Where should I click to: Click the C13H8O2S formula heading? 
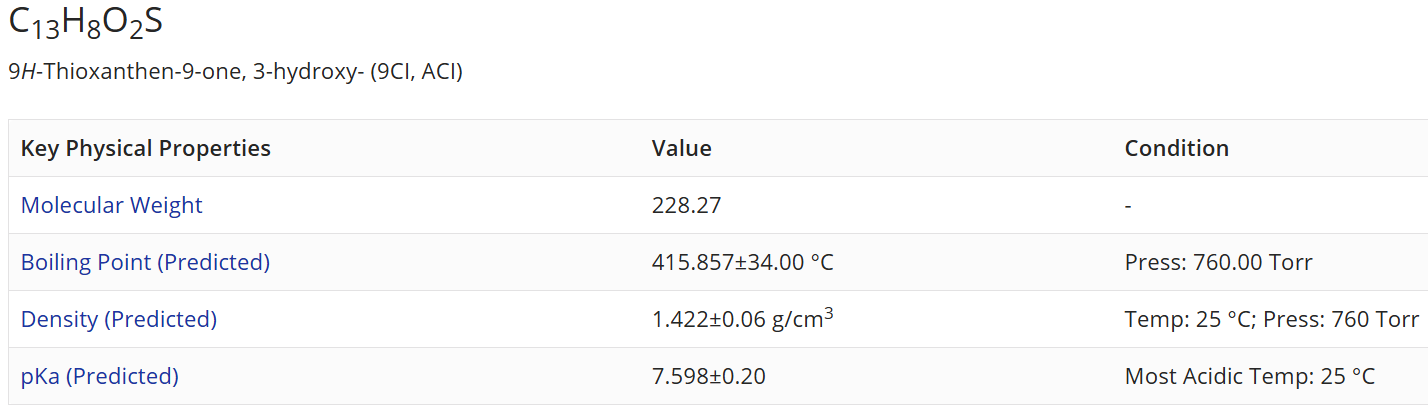[x=85, y=24]
